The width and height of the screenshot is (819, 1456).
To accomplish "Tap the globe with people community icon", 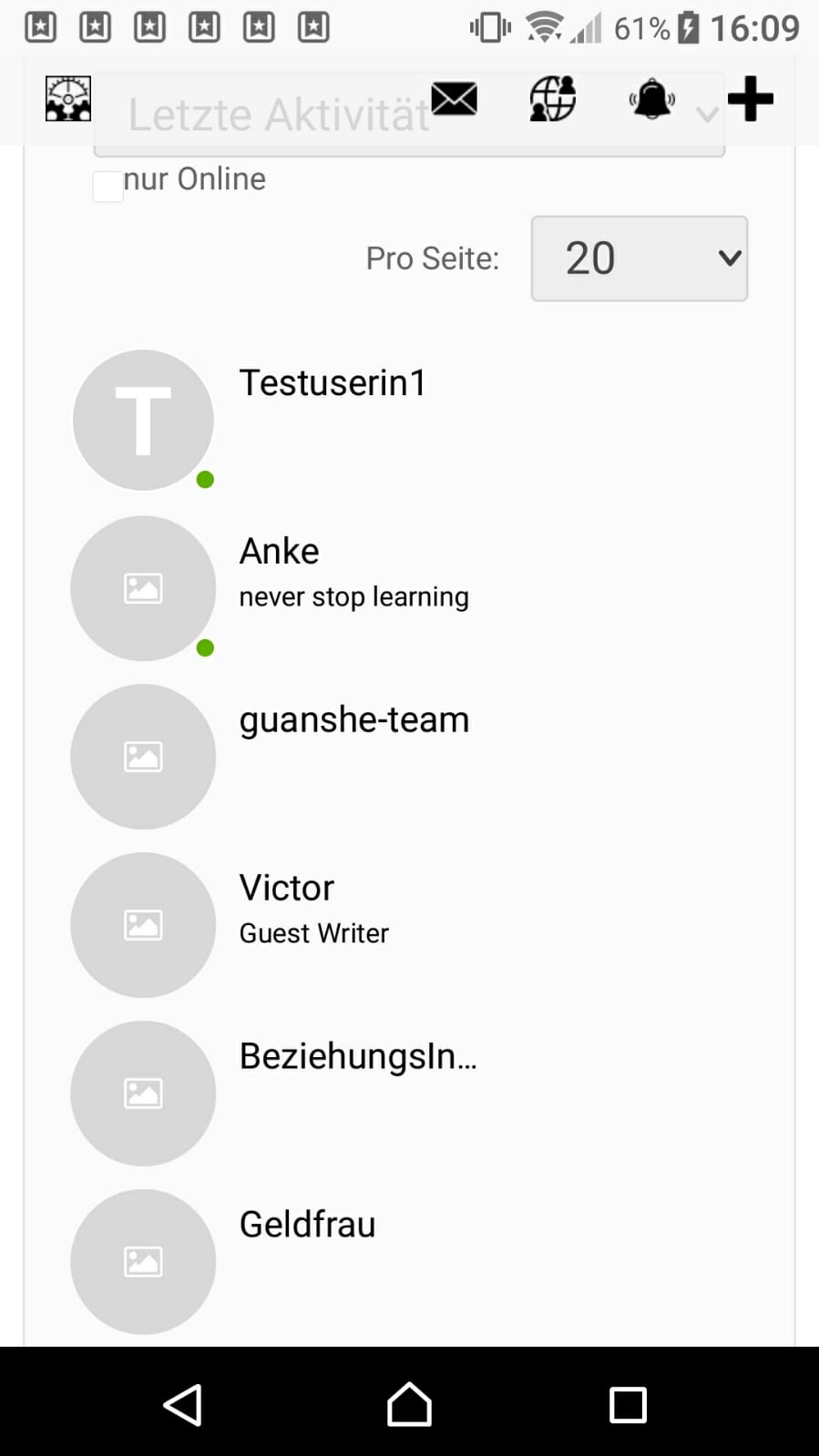I will point(552,98).
